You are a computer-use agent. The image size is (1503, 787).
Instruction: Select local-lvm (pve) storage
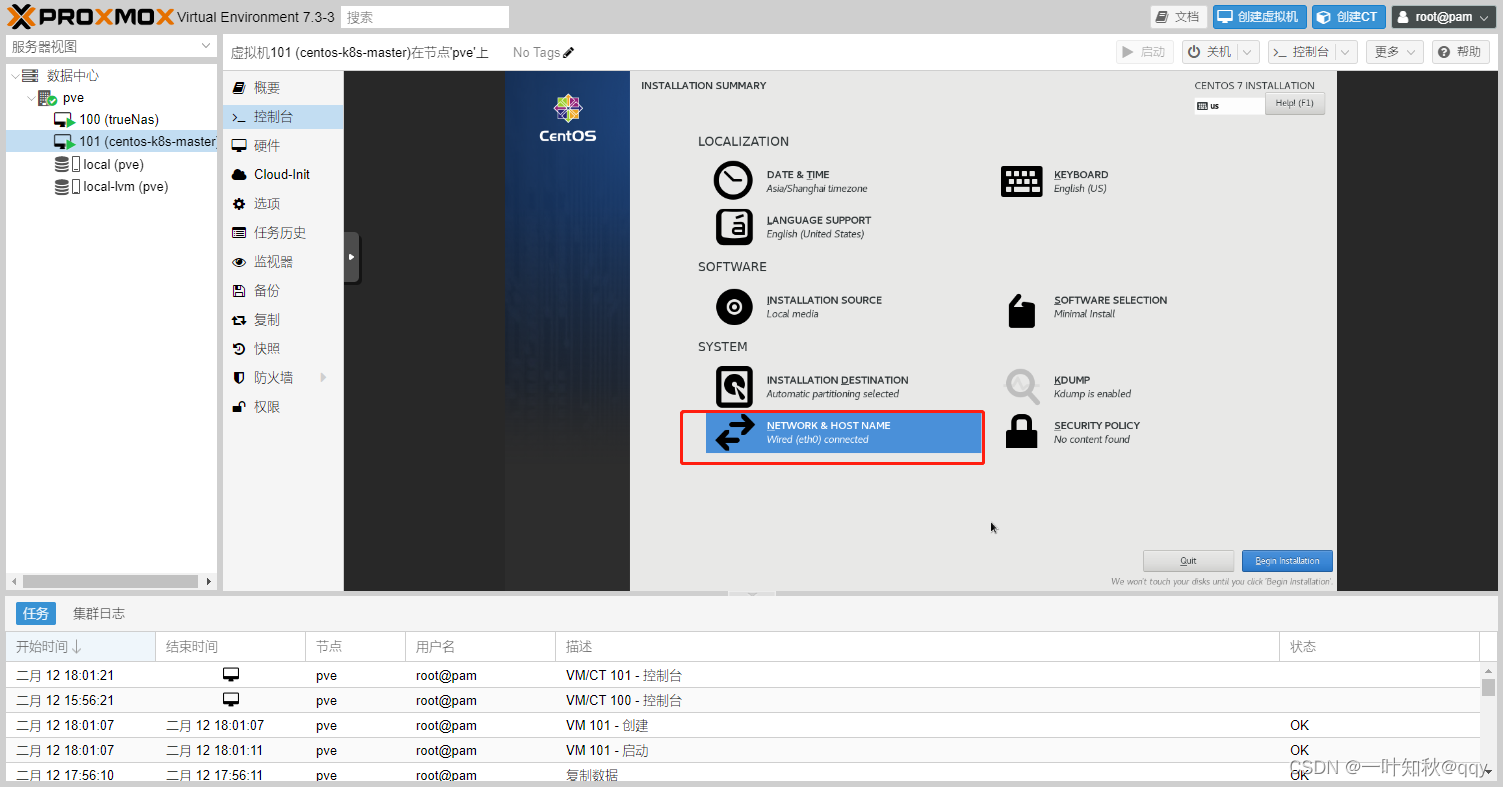tap(112, 186)
